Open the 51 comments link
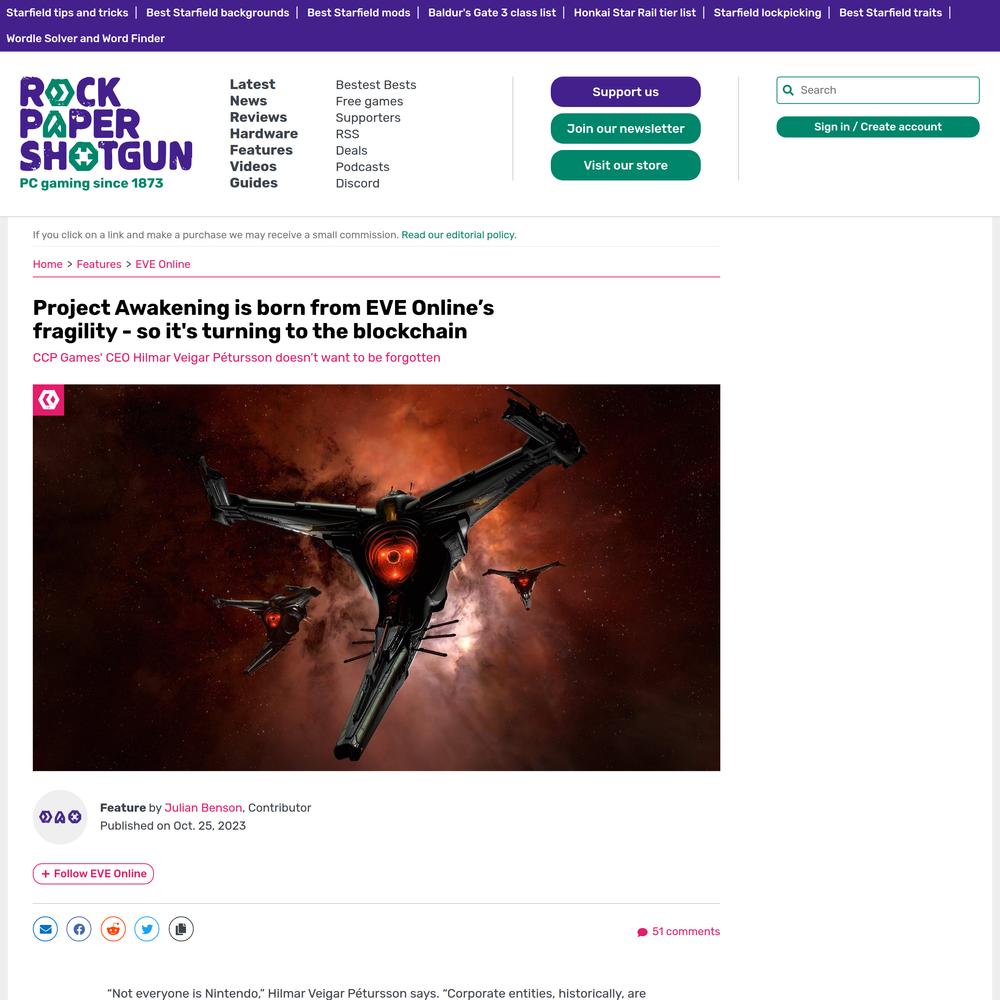The height and width of the screenshot is (1000, 1000). (x=679, y=932)
